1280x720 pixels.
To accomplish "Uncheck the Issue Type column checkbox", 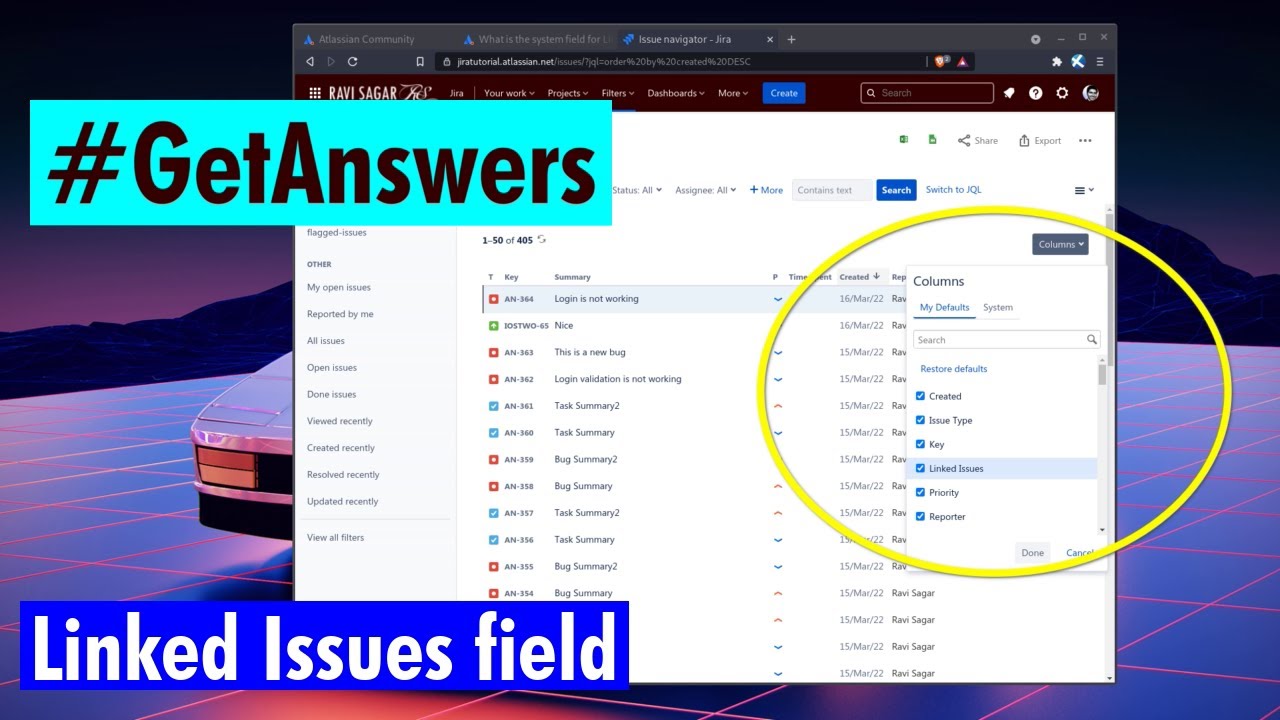I will (921, 420).
